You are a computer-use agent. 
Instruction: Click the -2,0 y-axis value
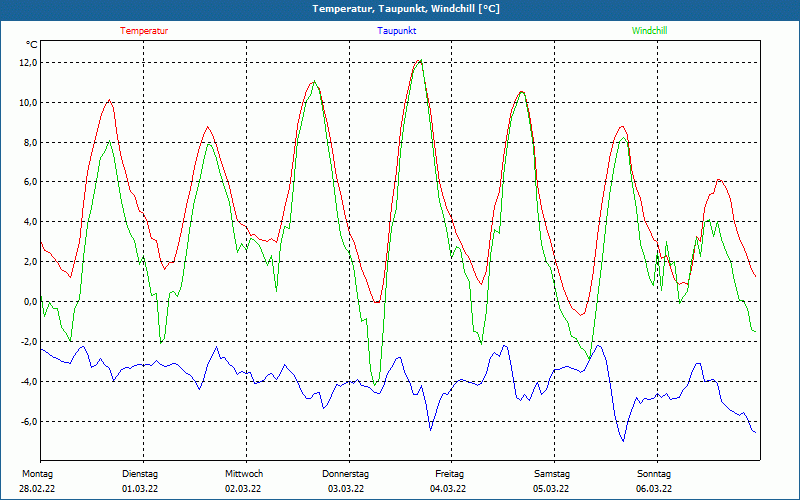tap(29, 341)
